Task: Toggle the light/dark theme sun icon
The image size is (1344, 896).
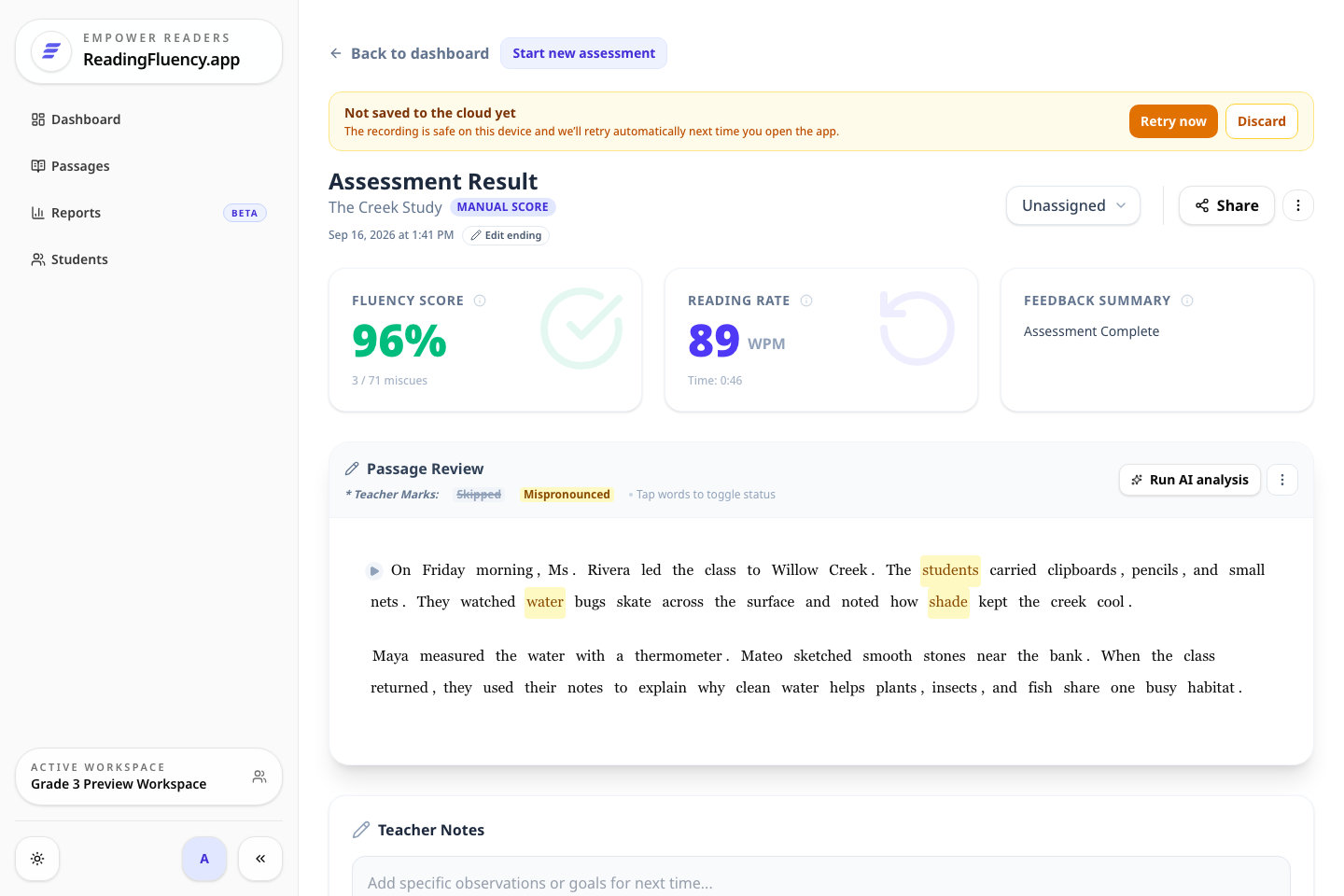Action: (x=37, y=859)
